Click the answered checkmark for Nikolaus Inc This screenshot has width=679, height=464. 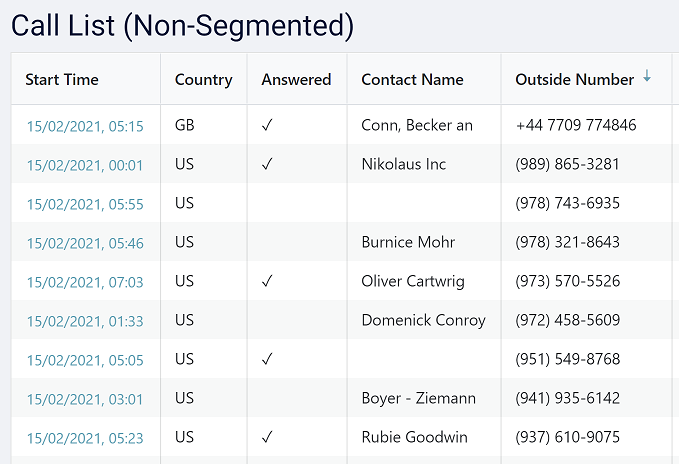267,164
